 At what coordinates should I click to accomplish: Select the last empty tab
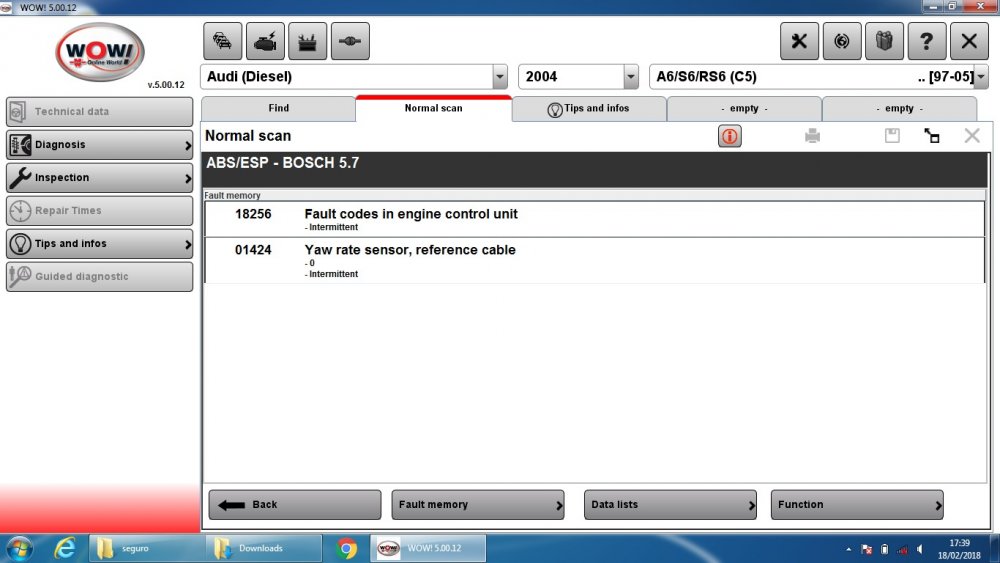[899, 108]
